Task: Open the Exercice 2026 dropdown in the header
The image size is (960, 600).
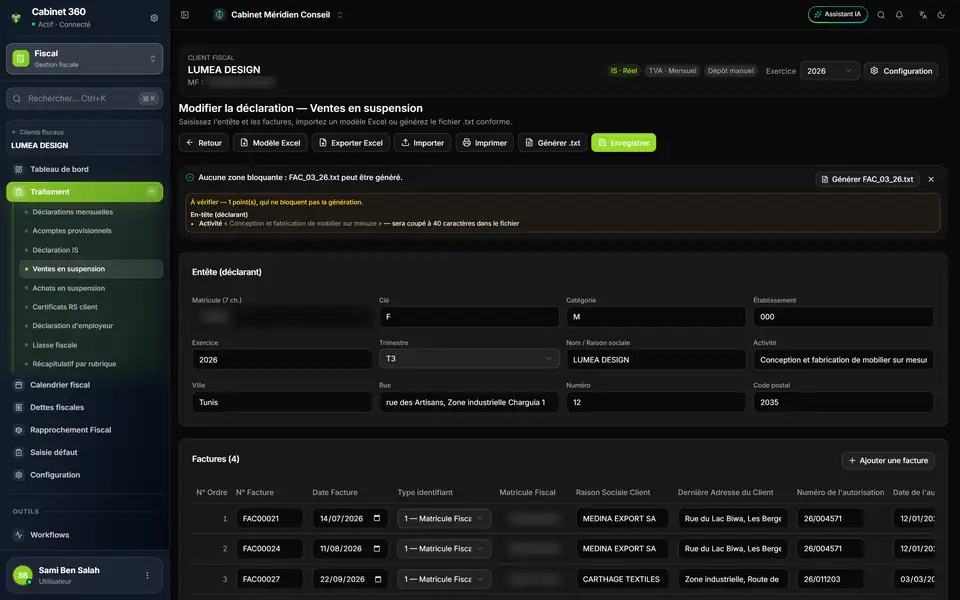Action: tap(830, 71)
